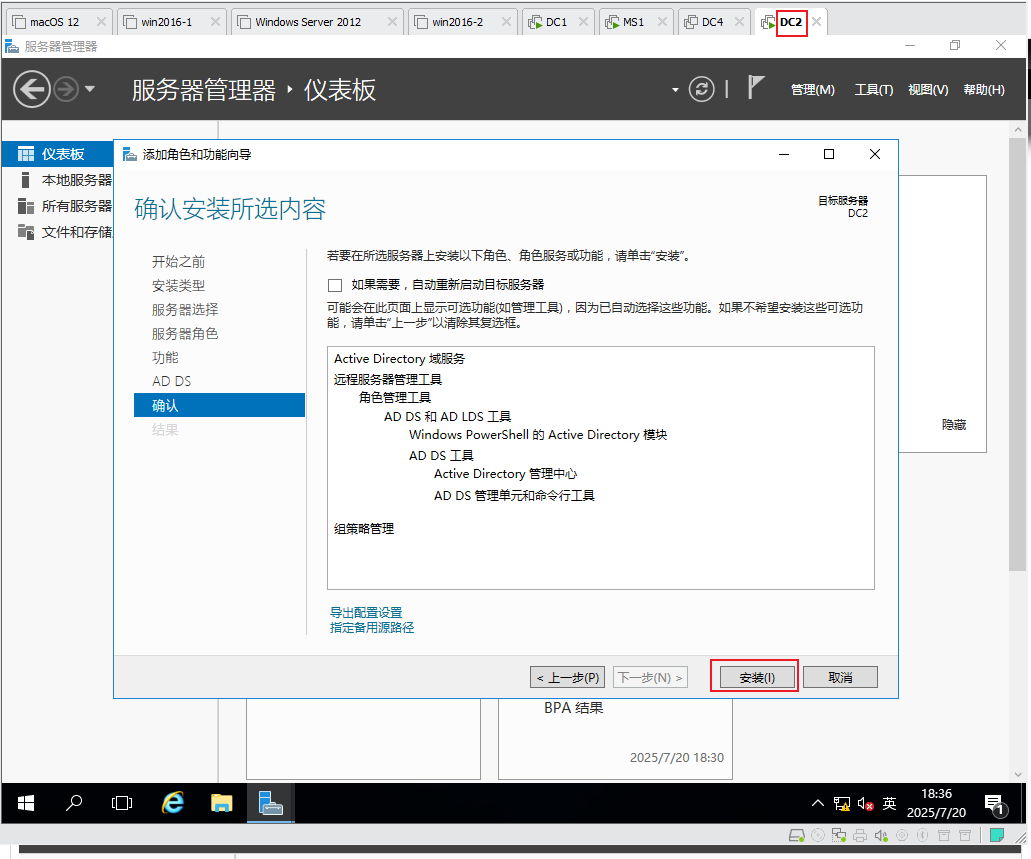Click VMware Bluetooth device status icon
Image resolution: width=1031 pixels, height=859 pixels.
pyautogui.click(x=923, y=835)
